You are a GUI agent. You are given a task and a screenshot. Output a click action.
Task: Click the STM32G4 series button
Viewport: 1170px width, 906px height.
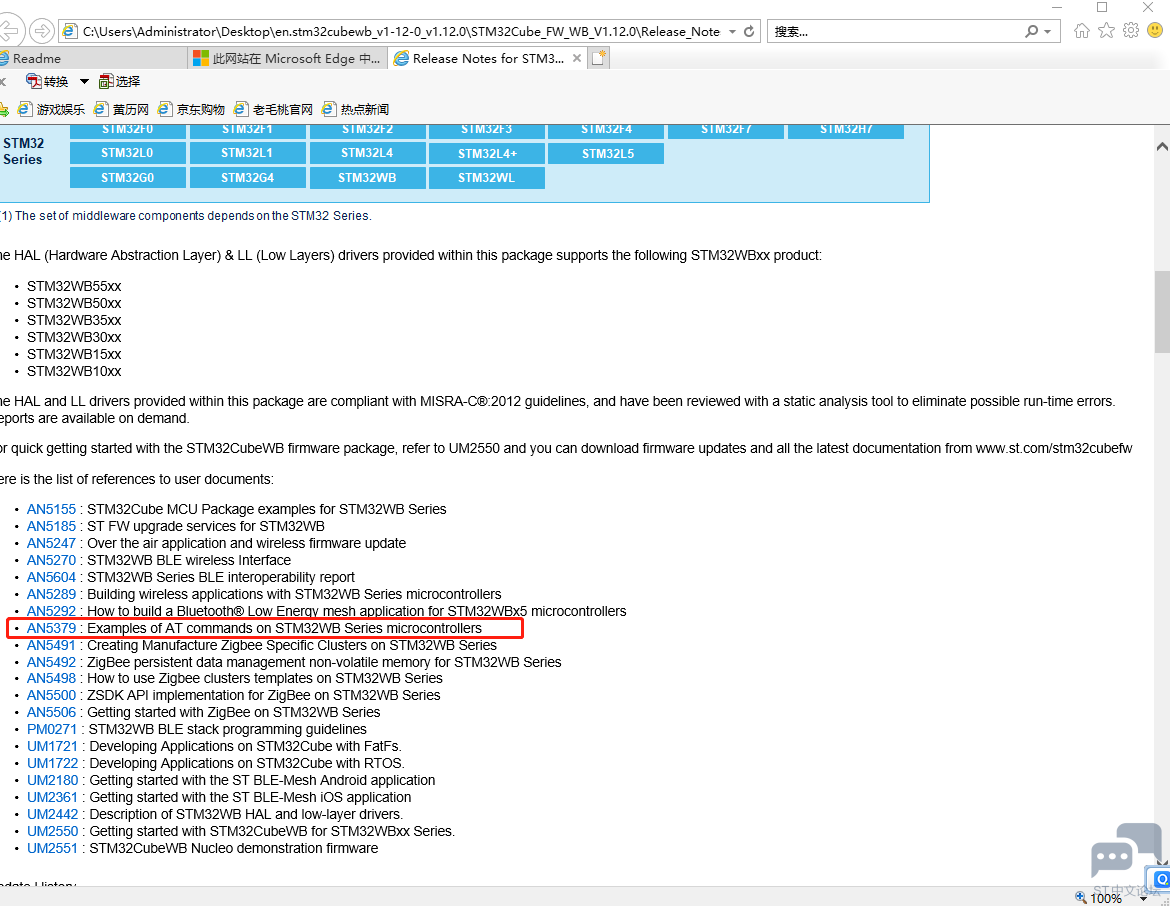coord(248,178)
